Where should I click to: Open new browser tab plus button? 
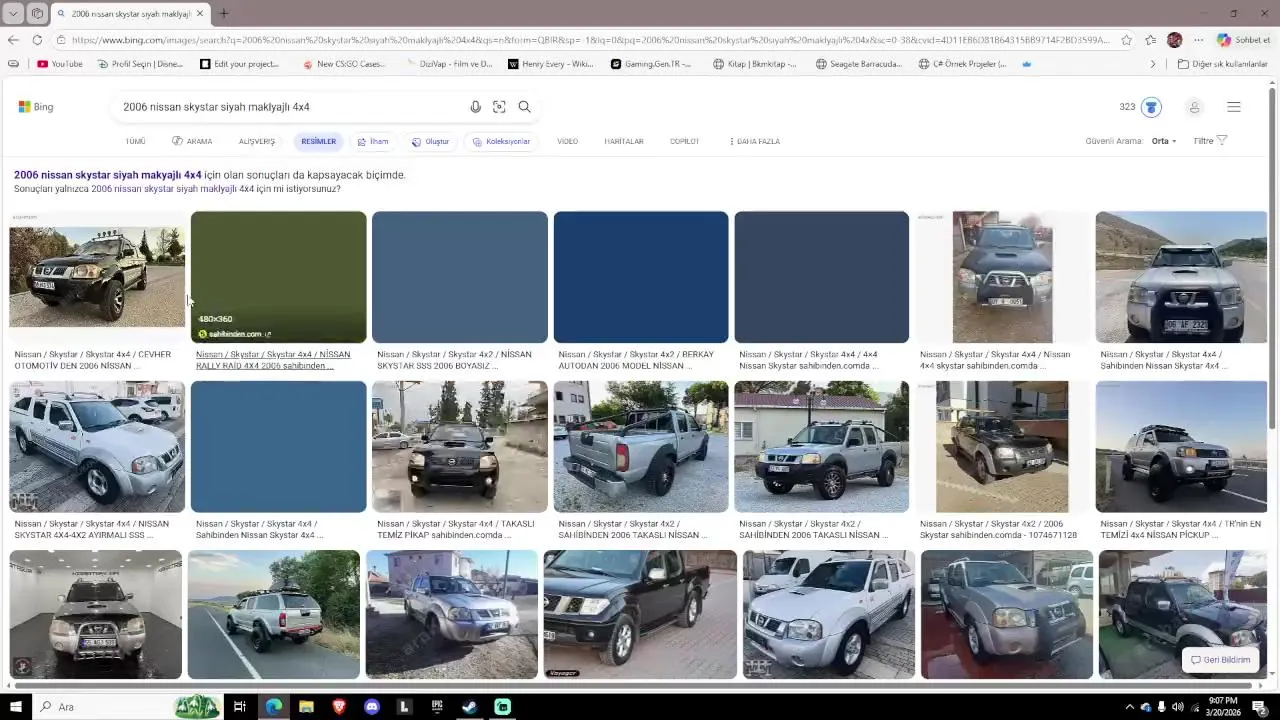tap(223, 14)
